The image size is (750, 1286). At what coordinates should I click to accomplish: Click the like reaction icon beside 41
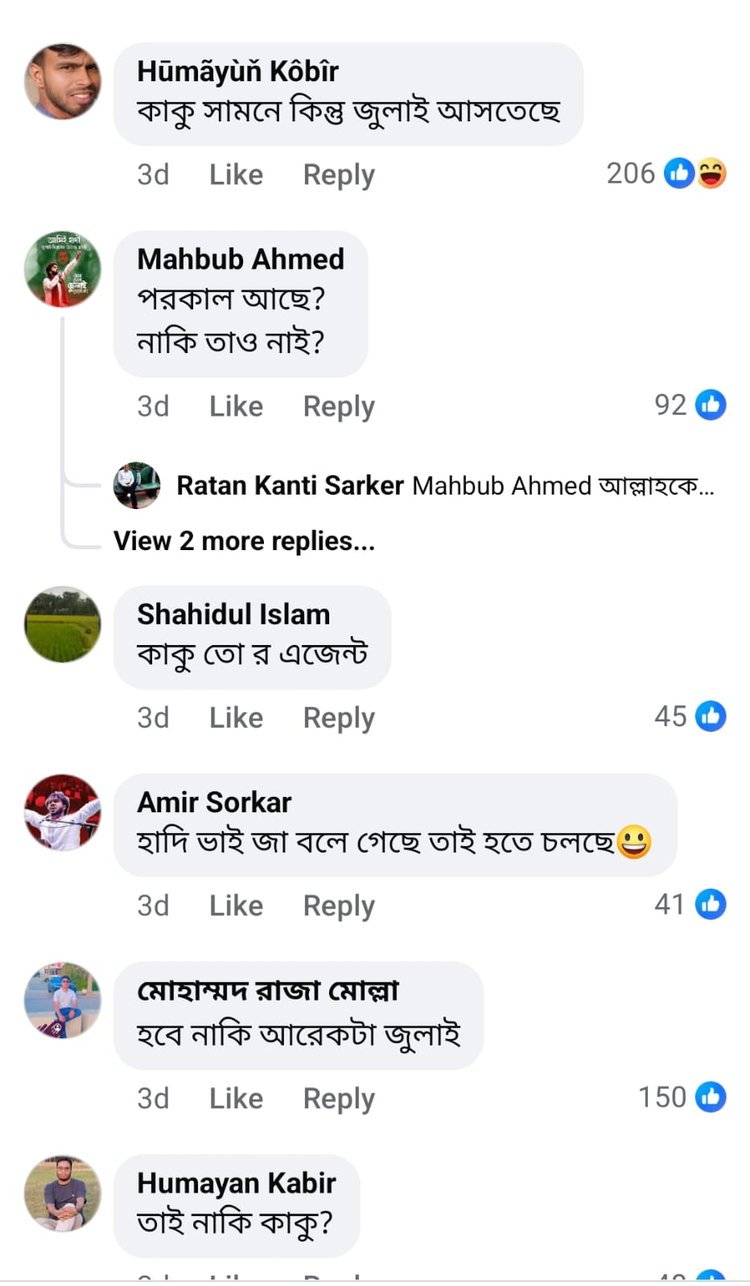click(x=711, y=903)
